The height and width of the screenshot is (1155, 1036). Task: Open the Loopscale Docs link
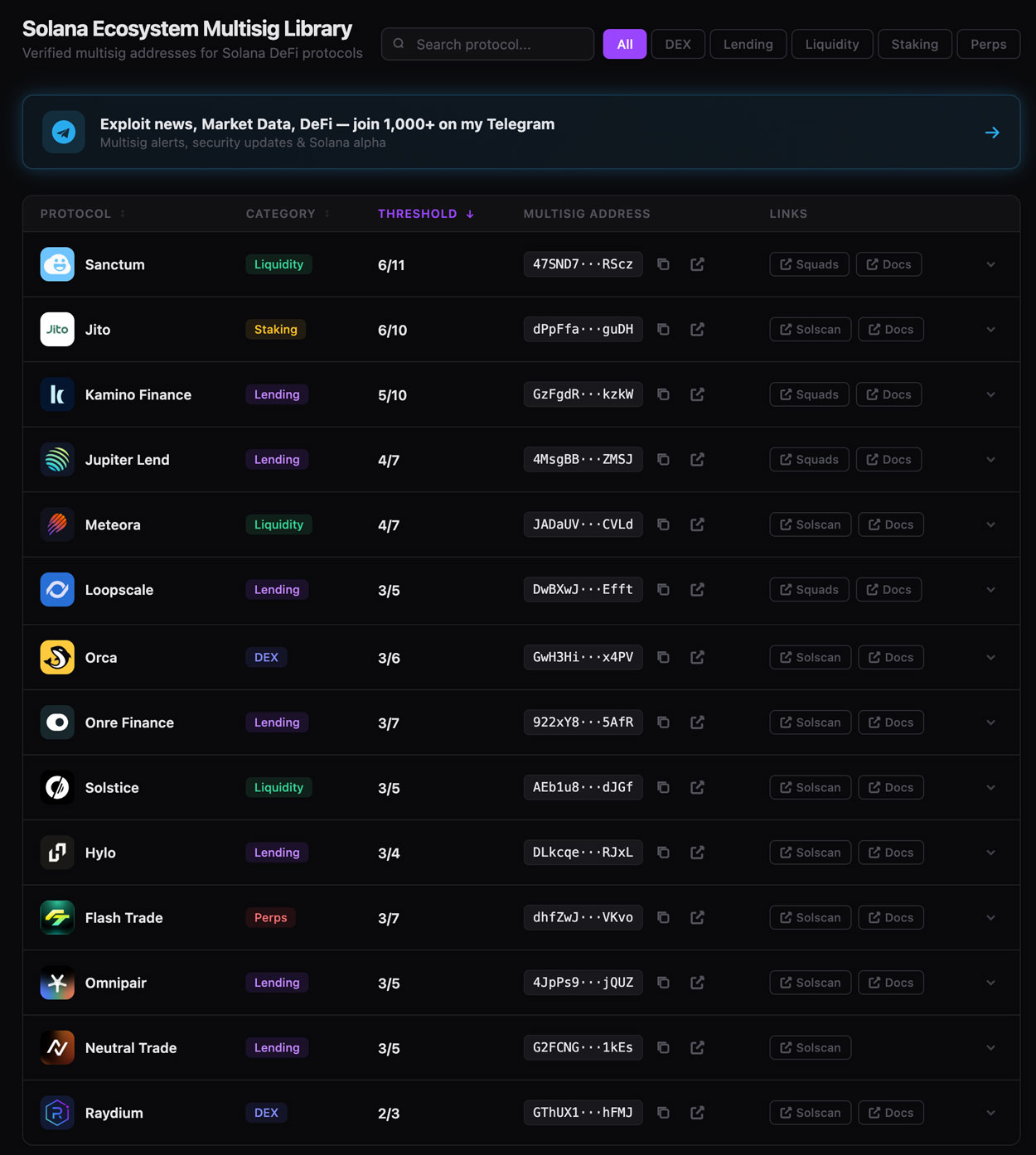(x=888, y=590)
